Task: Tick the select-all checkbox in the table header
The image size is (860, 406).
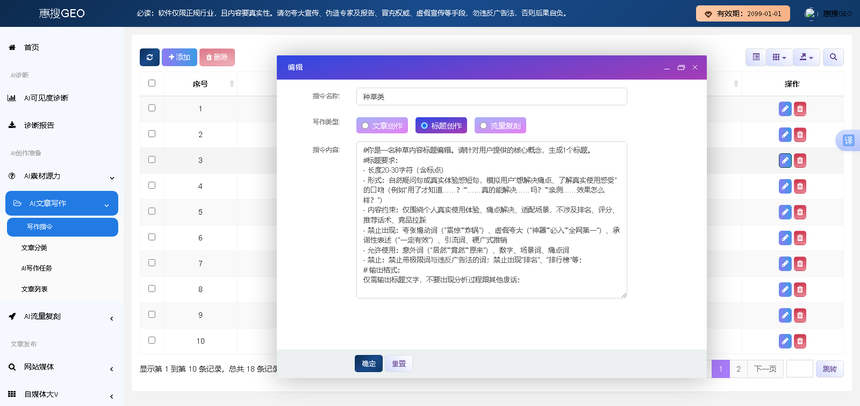Action: point(152,83)
